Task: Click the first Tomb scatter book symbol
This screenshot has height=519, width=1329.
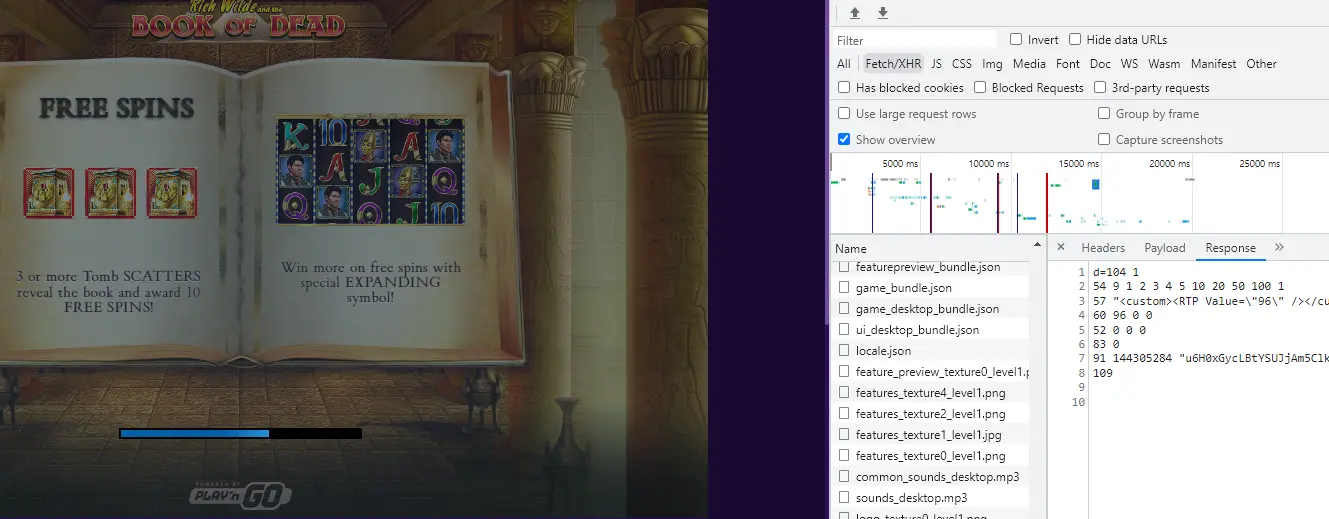Action: [x=49, y=192]
